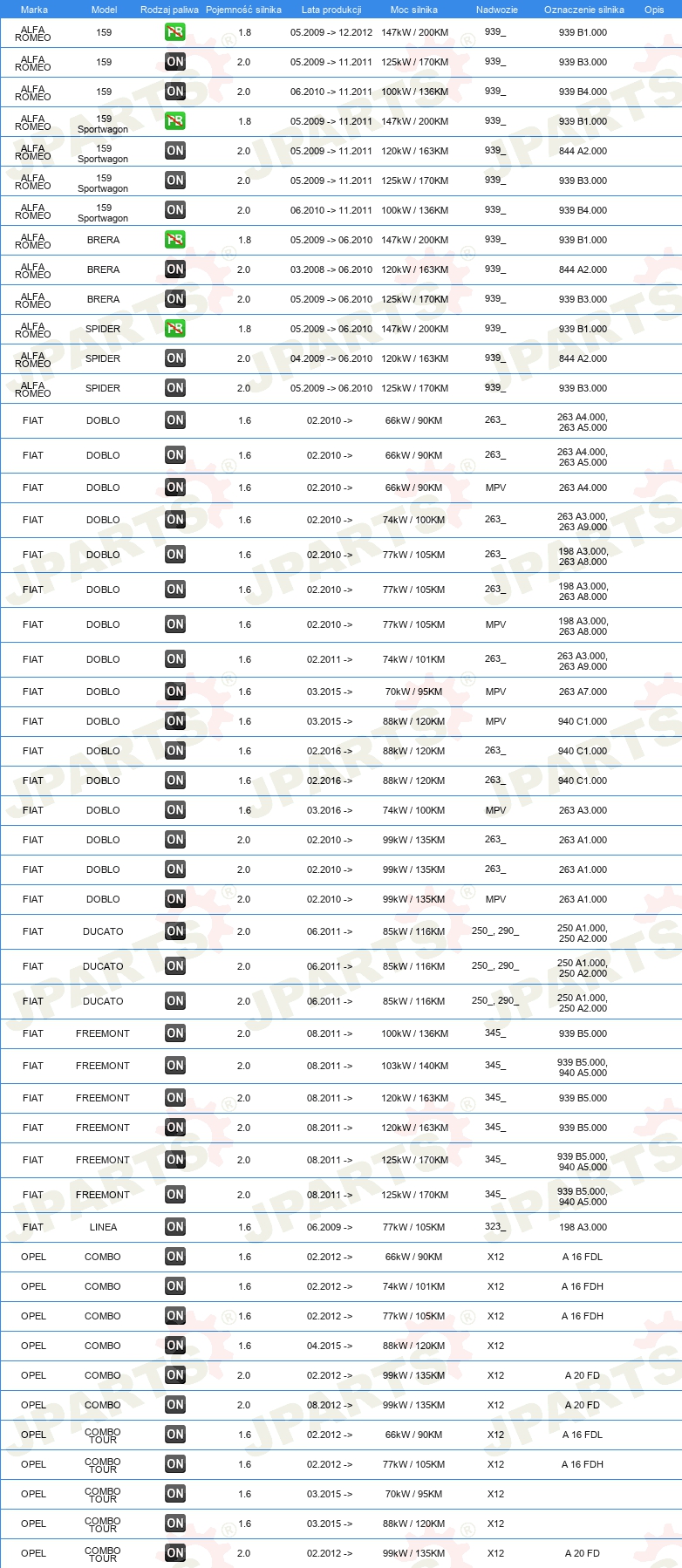Click the ON icon in the COMBO TOUR 70kW / 95KM row
The width and height of the screenshot is (682, 1568).
point(175,1494)
